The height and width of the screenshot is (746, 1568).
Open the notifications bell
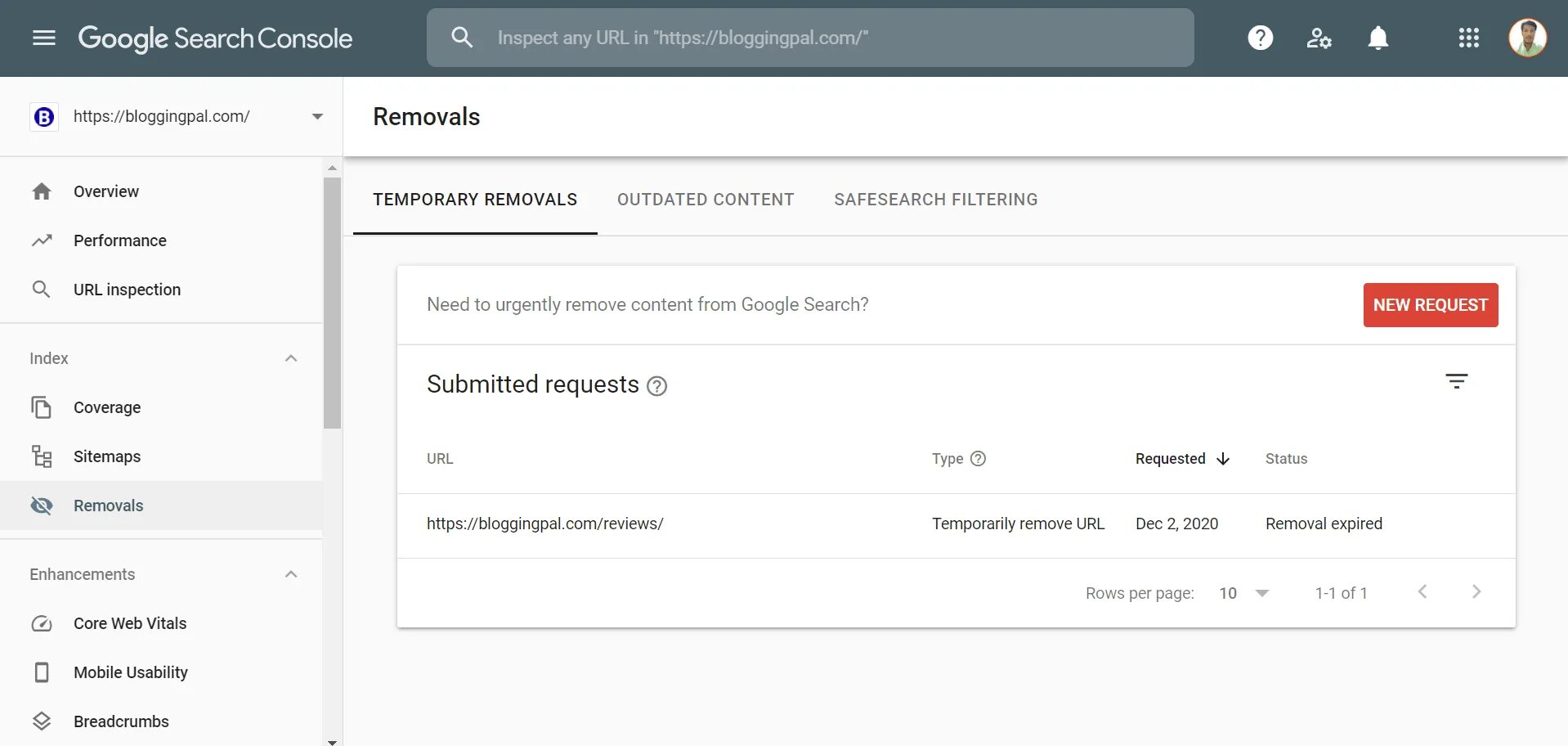click(1378, 38)
